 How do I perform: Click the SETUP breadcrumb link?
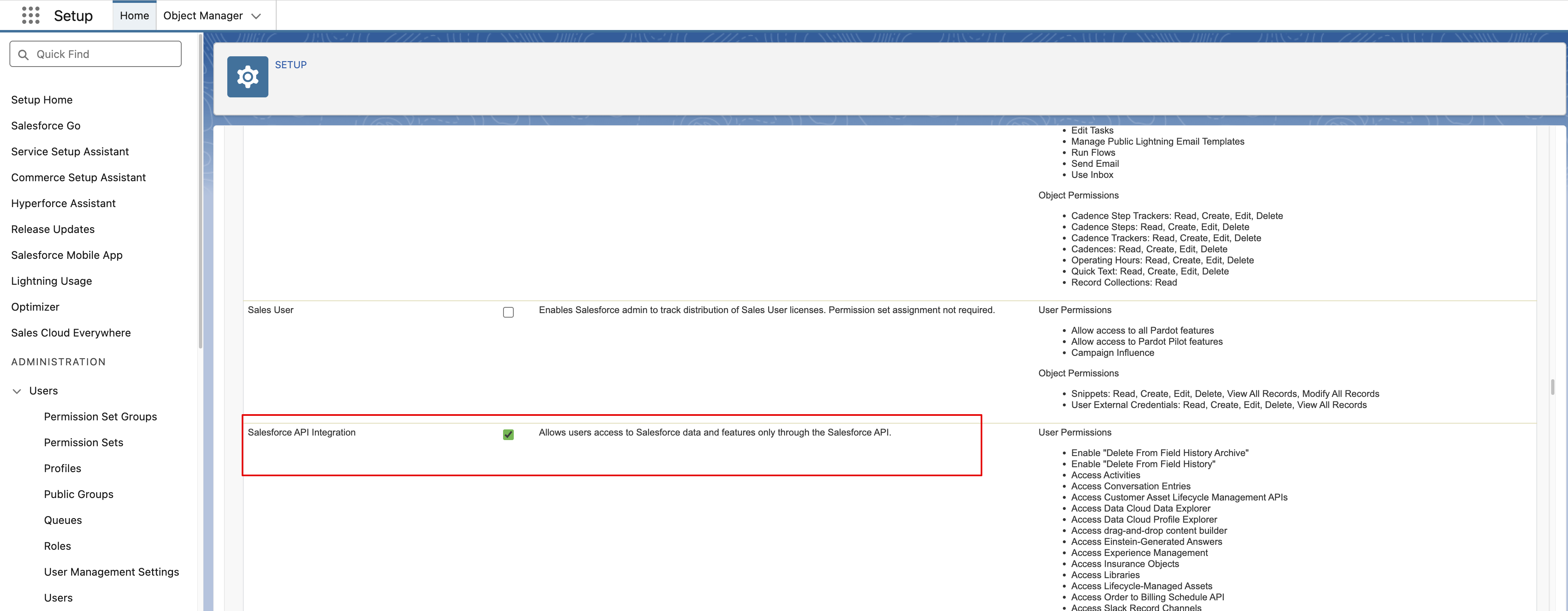[x=290, y=65]
